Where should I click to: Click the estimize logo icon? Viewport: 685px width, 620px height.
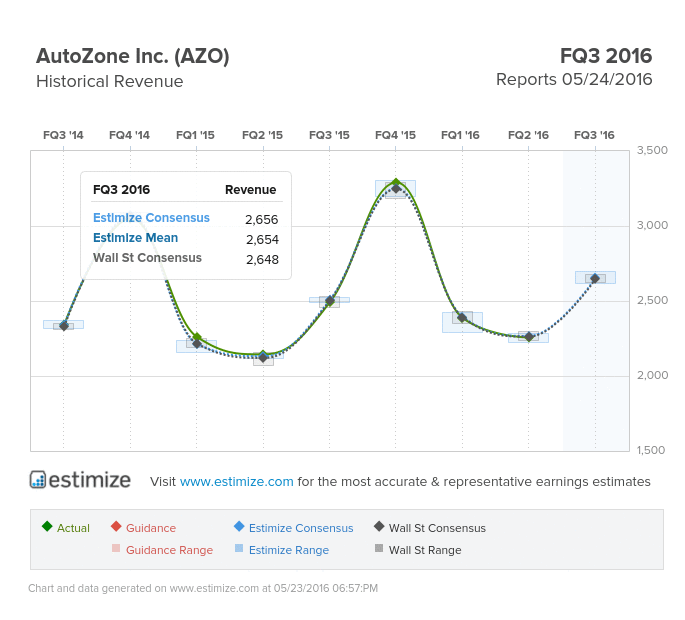click(38, 479)
